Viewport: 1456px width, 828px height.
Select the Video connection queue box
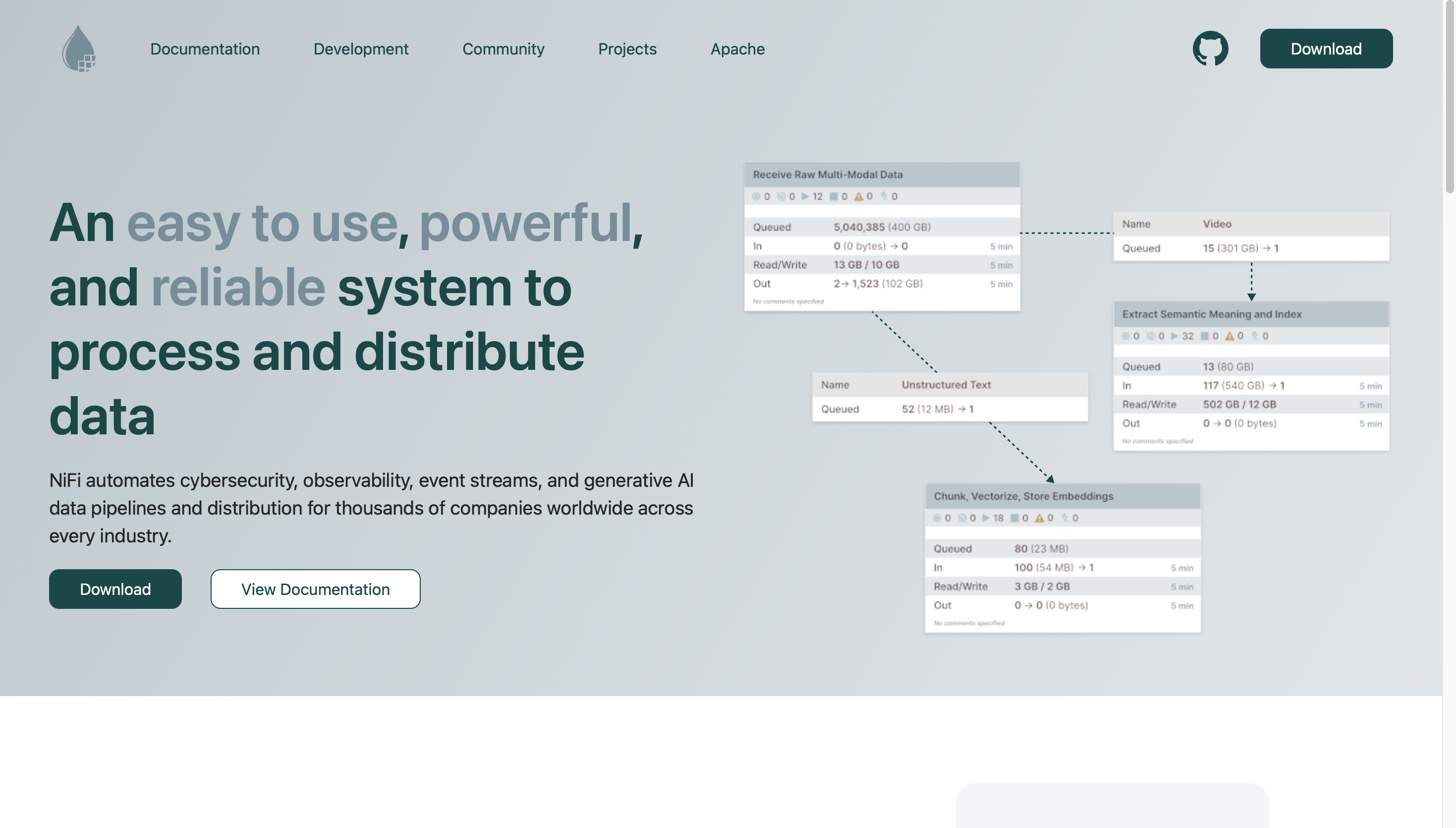[x=1250, y=237]
